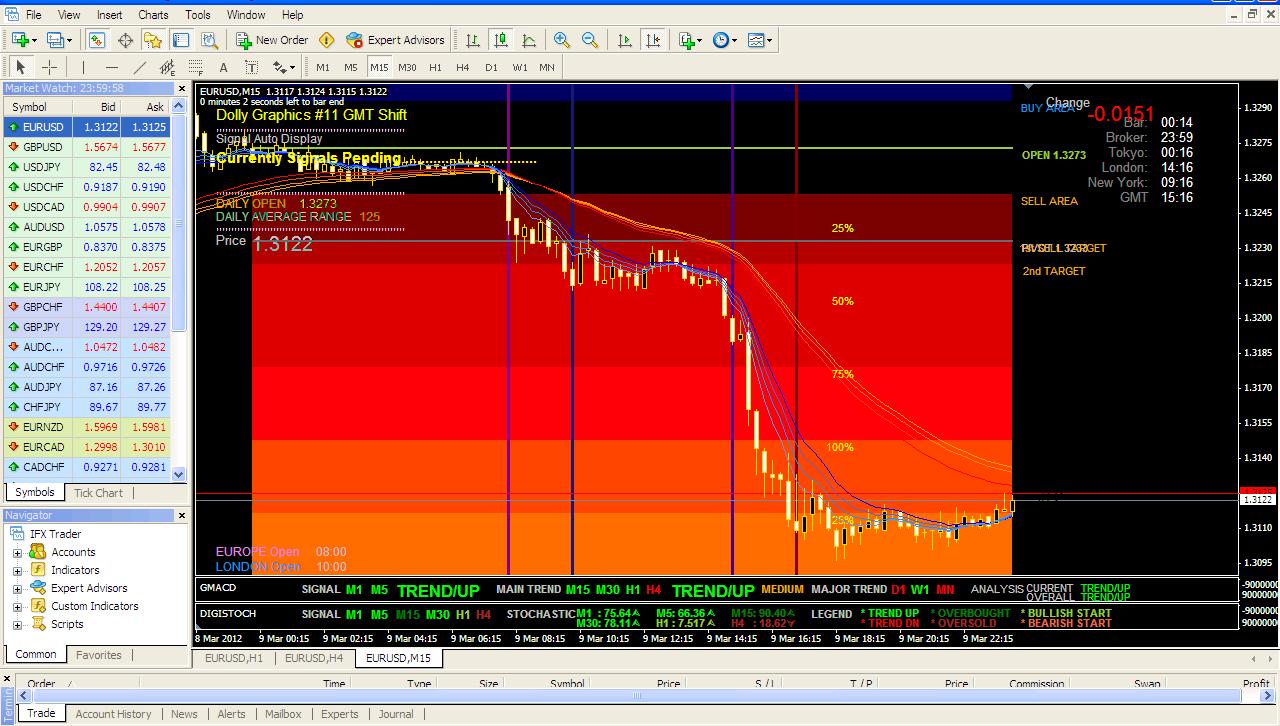Expand the Indicators tree node
This screenshot has width=1280, height=726.
pyautogui.click(x=17, y=570)
